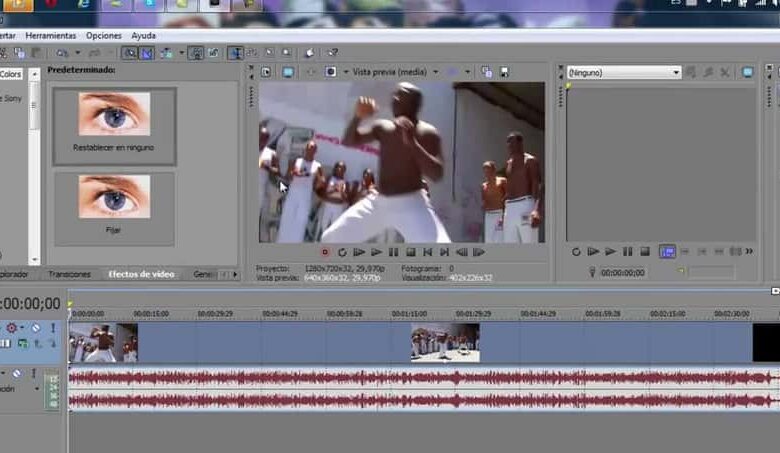Click the track FX gear icon on video track
The height and width of the screenshot is (453, 780).
click(x=11, y=328)
